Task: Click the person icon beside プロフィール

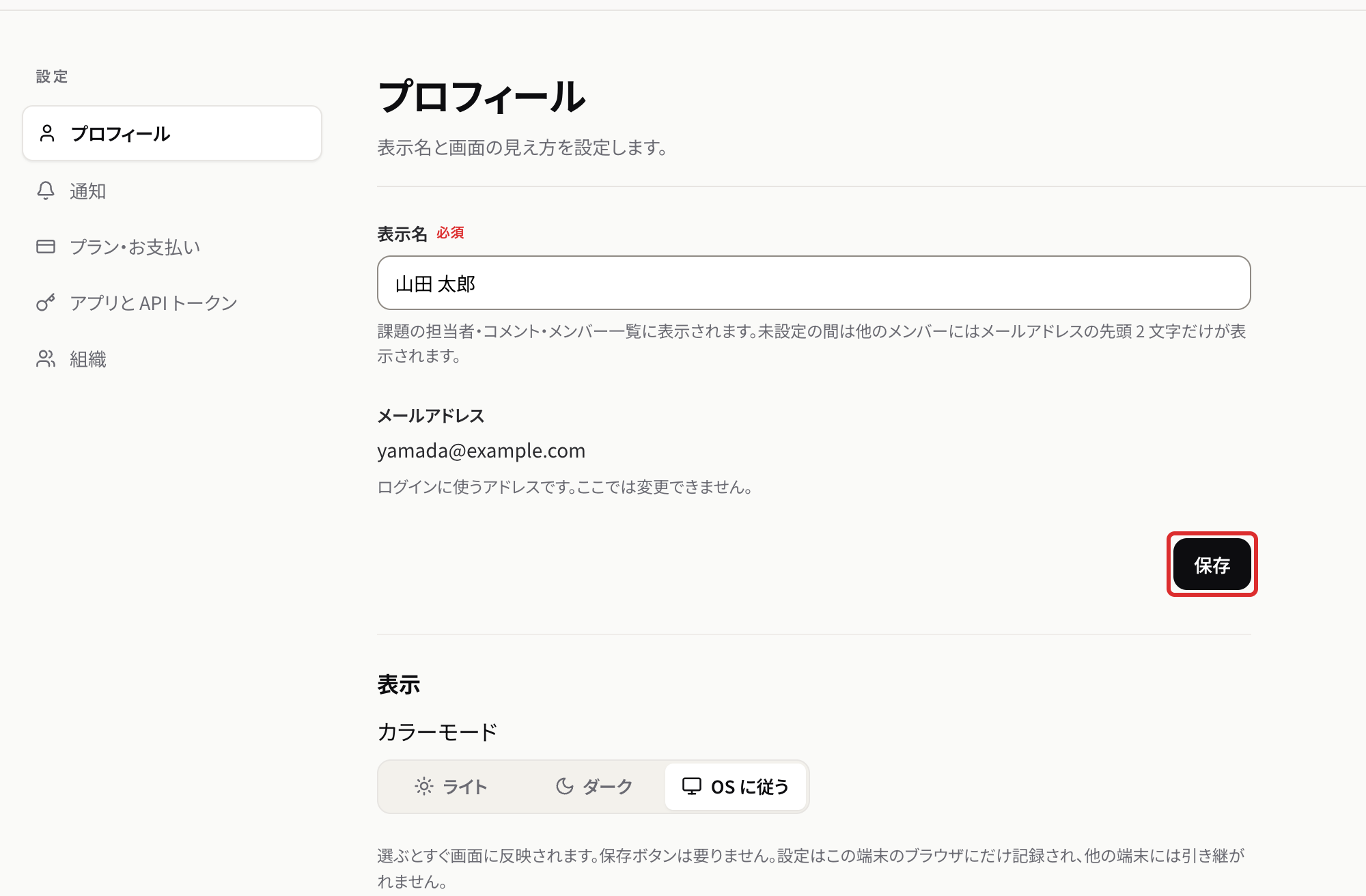Action: point(47,133)
